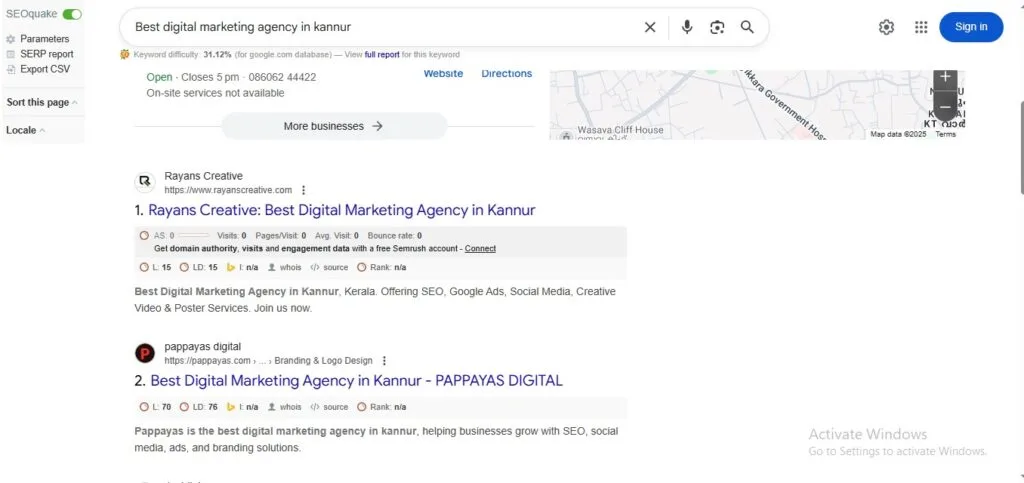Focus the Google search input field

point(385,27)
